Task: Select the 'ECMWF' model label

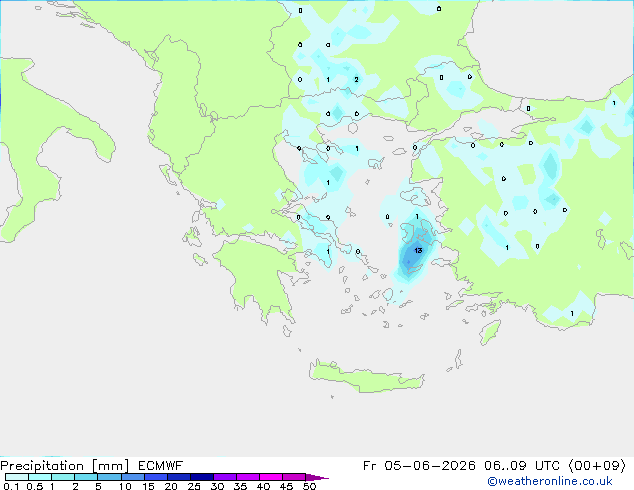Action: 161,466
